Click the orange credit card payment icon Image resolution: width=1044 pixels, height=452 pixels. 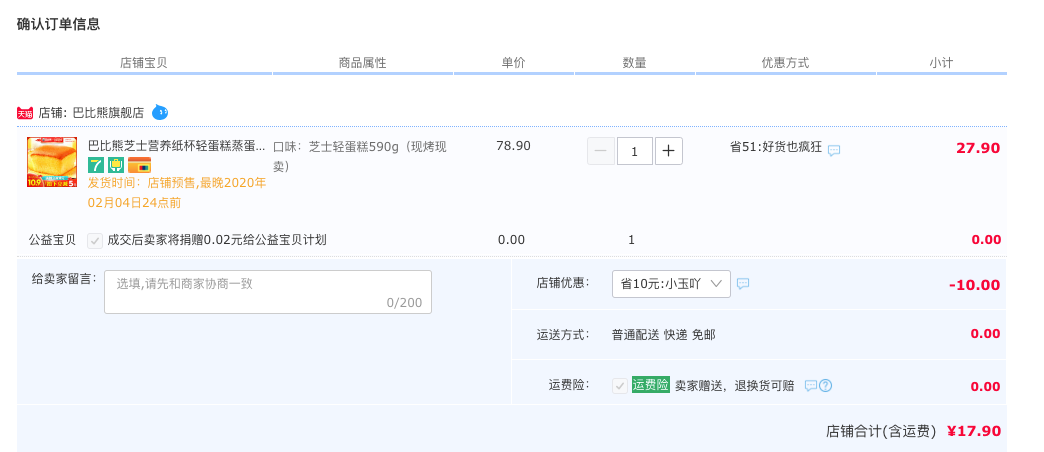139,164
